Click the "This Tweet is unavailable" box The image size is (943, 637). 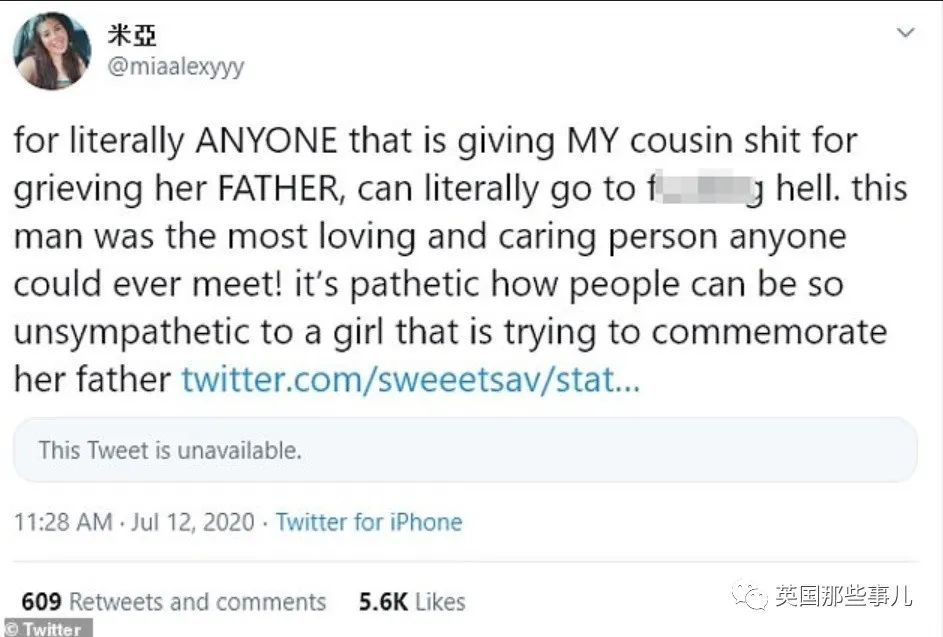[465, 450]
